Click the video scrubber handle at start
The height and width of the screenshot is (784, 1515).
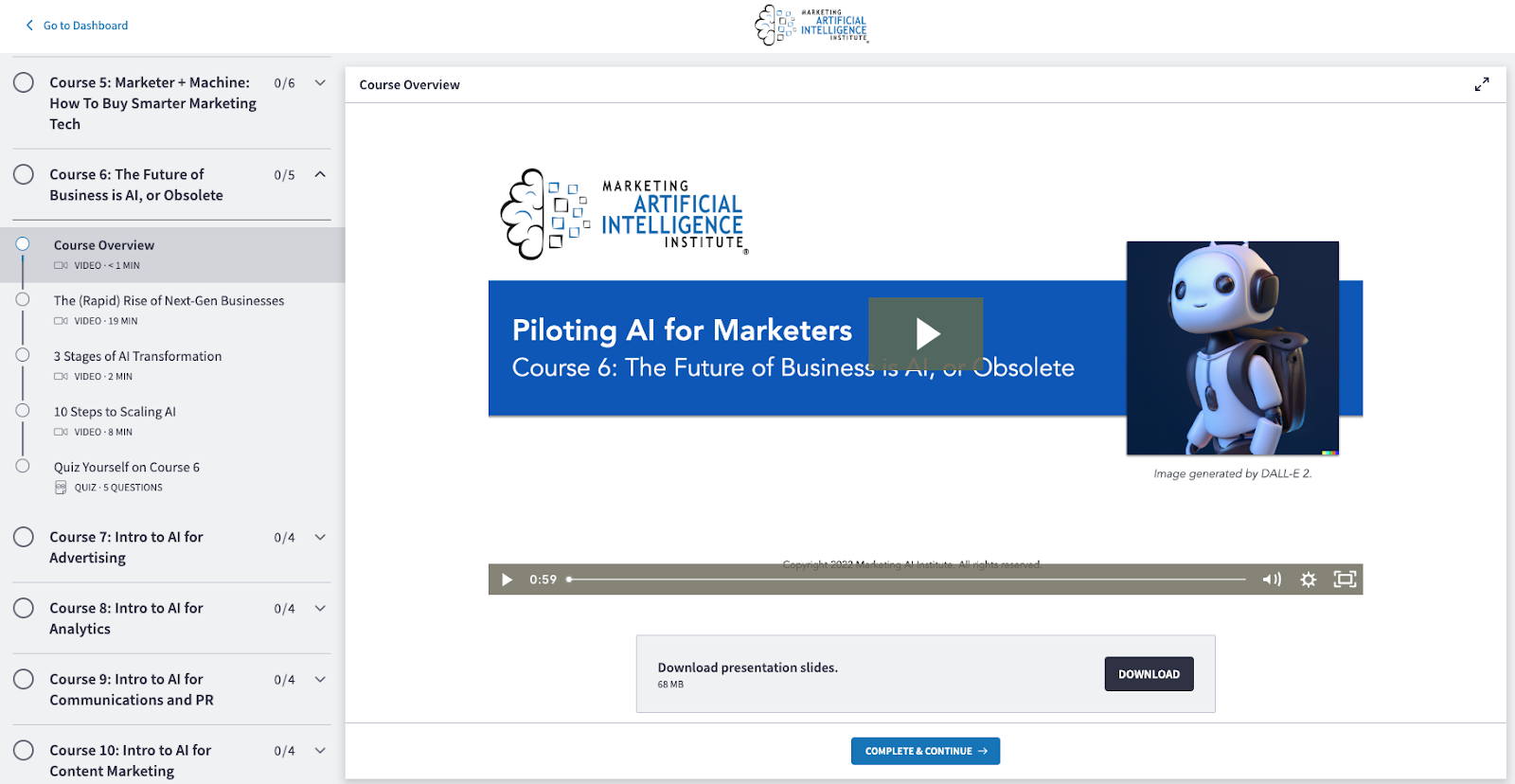click(569, 579)
